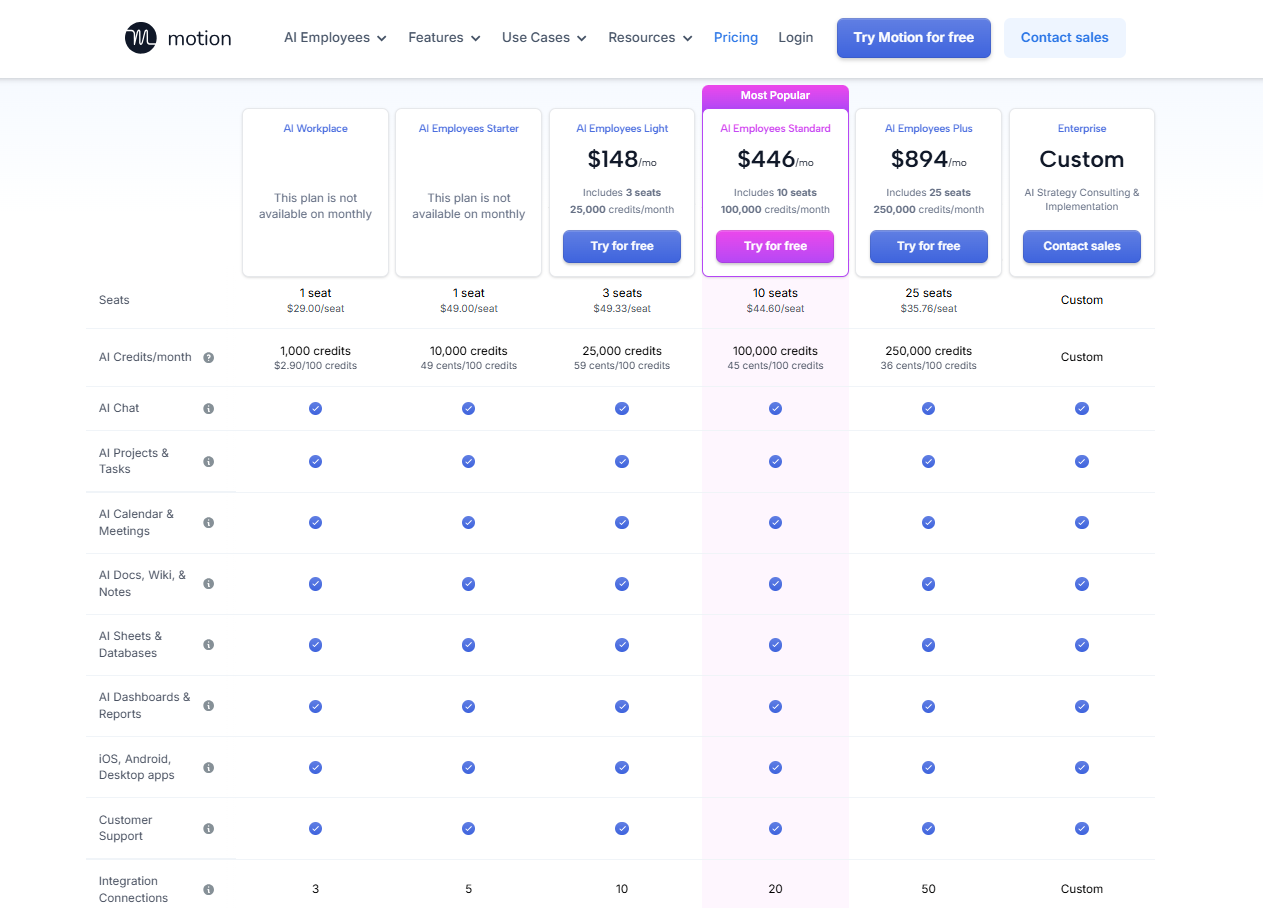Click AI Sheets & Databases checkmark under AI Employees Plus

[928, 645]
